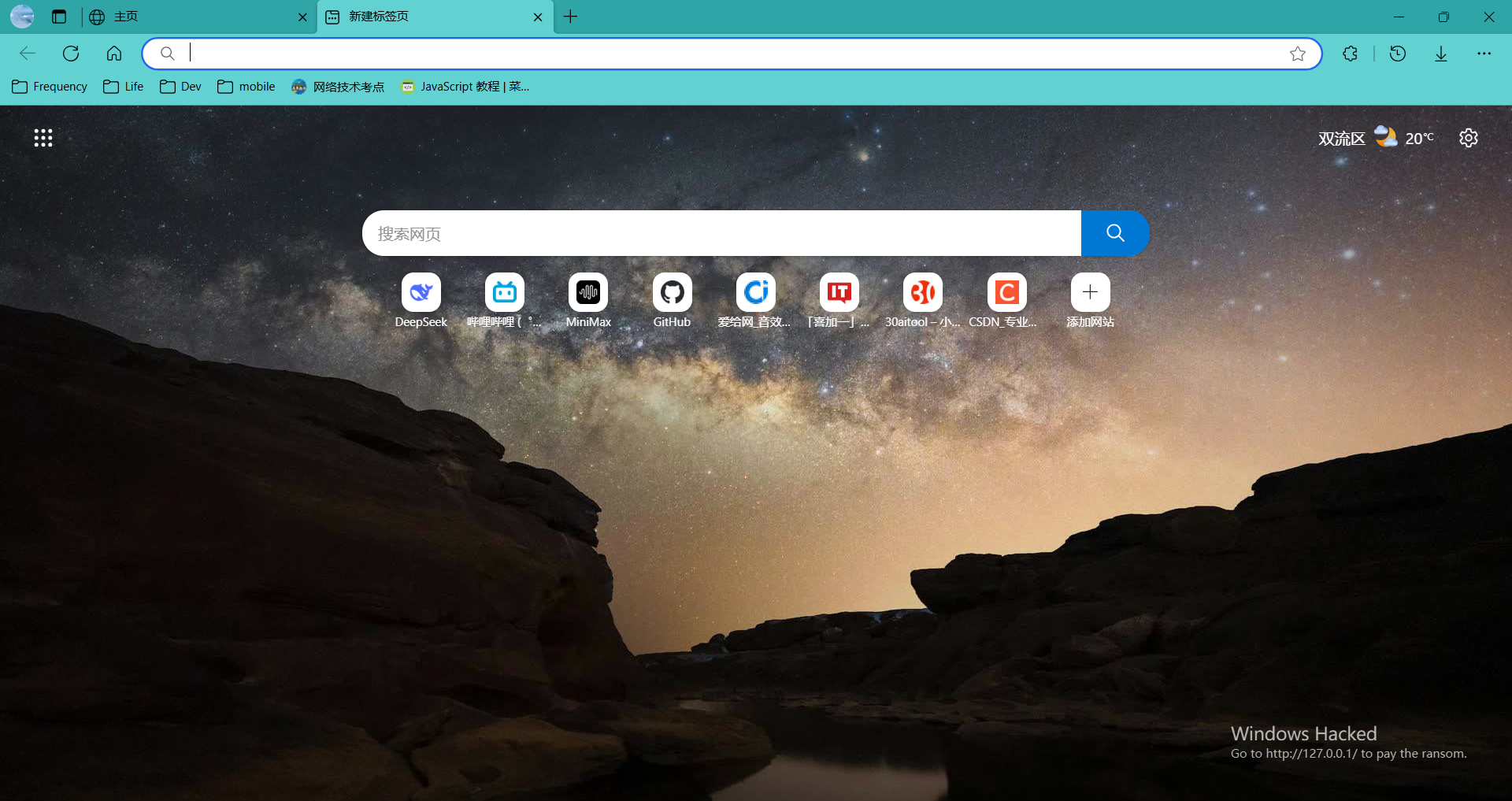Open the apps grid launcher icon
The image size is (1512, 801).
click(x=43, y=139)
